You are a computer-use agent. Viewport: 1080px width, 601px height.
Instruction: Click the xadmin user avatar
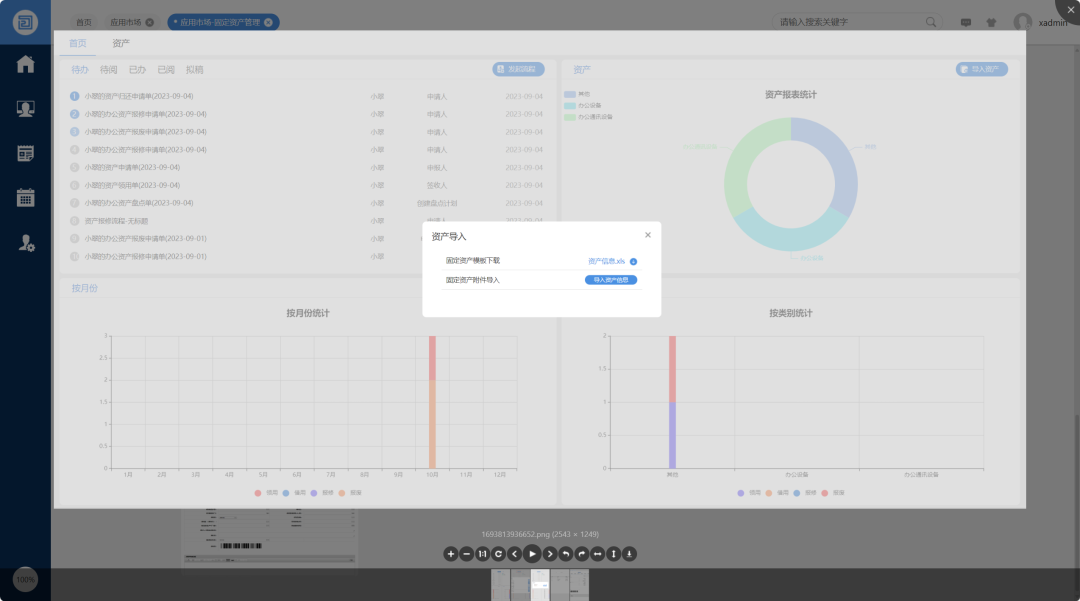click(1023, 22)
